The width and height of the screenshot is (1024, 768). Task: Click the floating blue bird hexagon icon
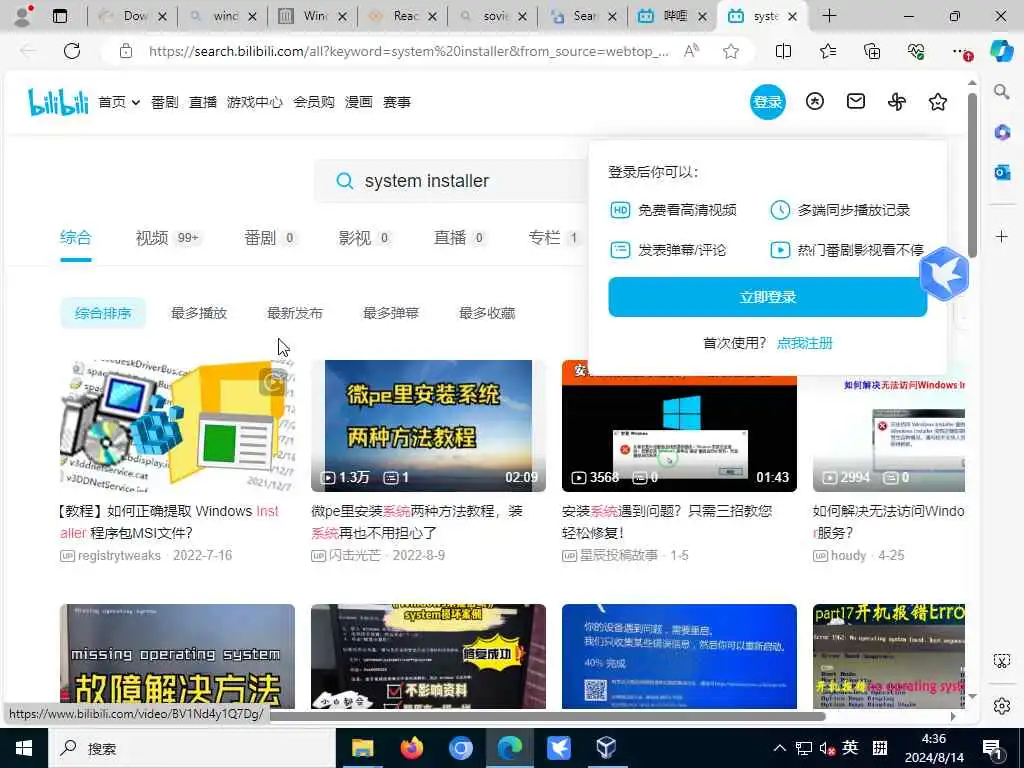click(944, 274)
